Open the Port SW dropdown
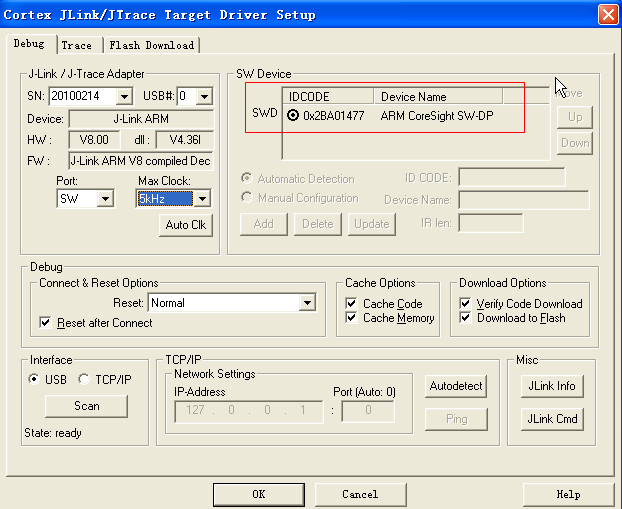 (x=105, y=199)
